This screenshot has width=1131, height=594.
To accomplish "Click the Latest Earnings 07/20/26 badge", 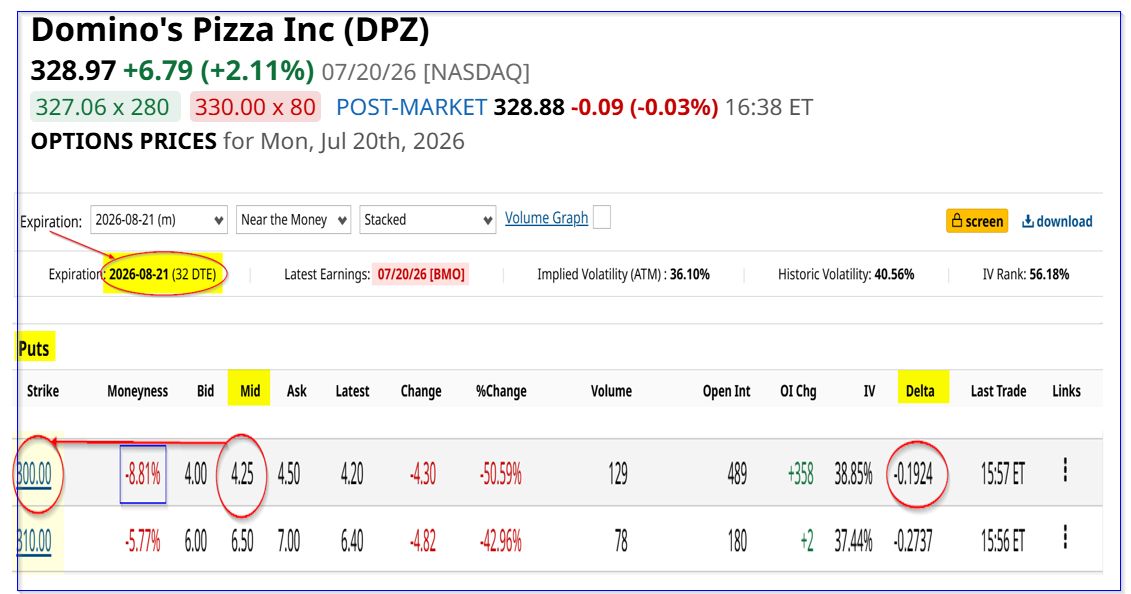I will (x=421, y=274).
